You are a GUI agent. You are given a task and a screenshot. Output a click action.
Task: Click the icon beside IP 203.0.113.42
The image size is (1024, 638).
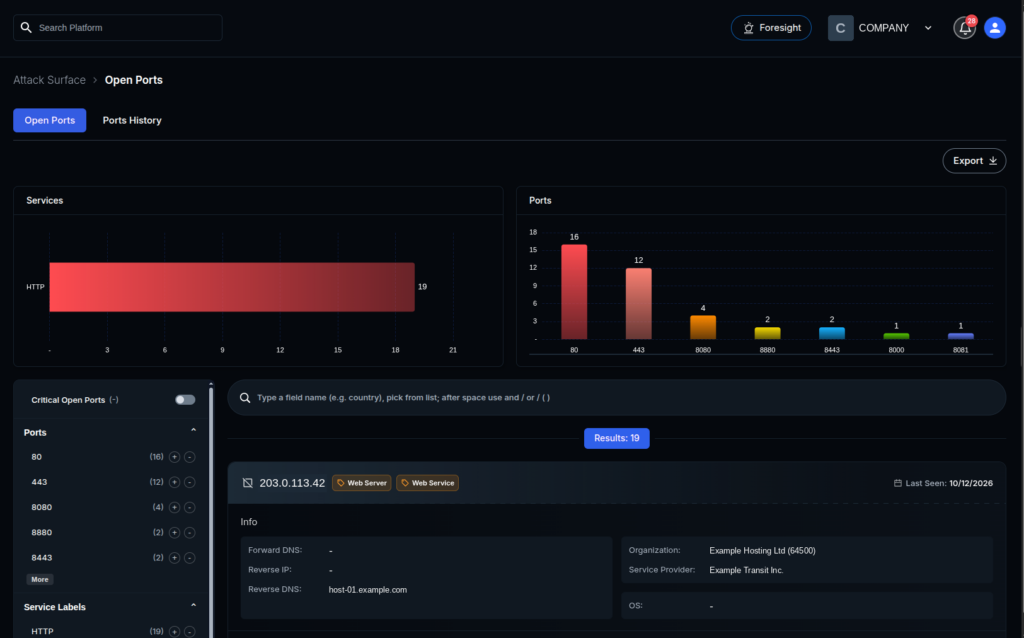pyautogui.click(x=248, y=483)
